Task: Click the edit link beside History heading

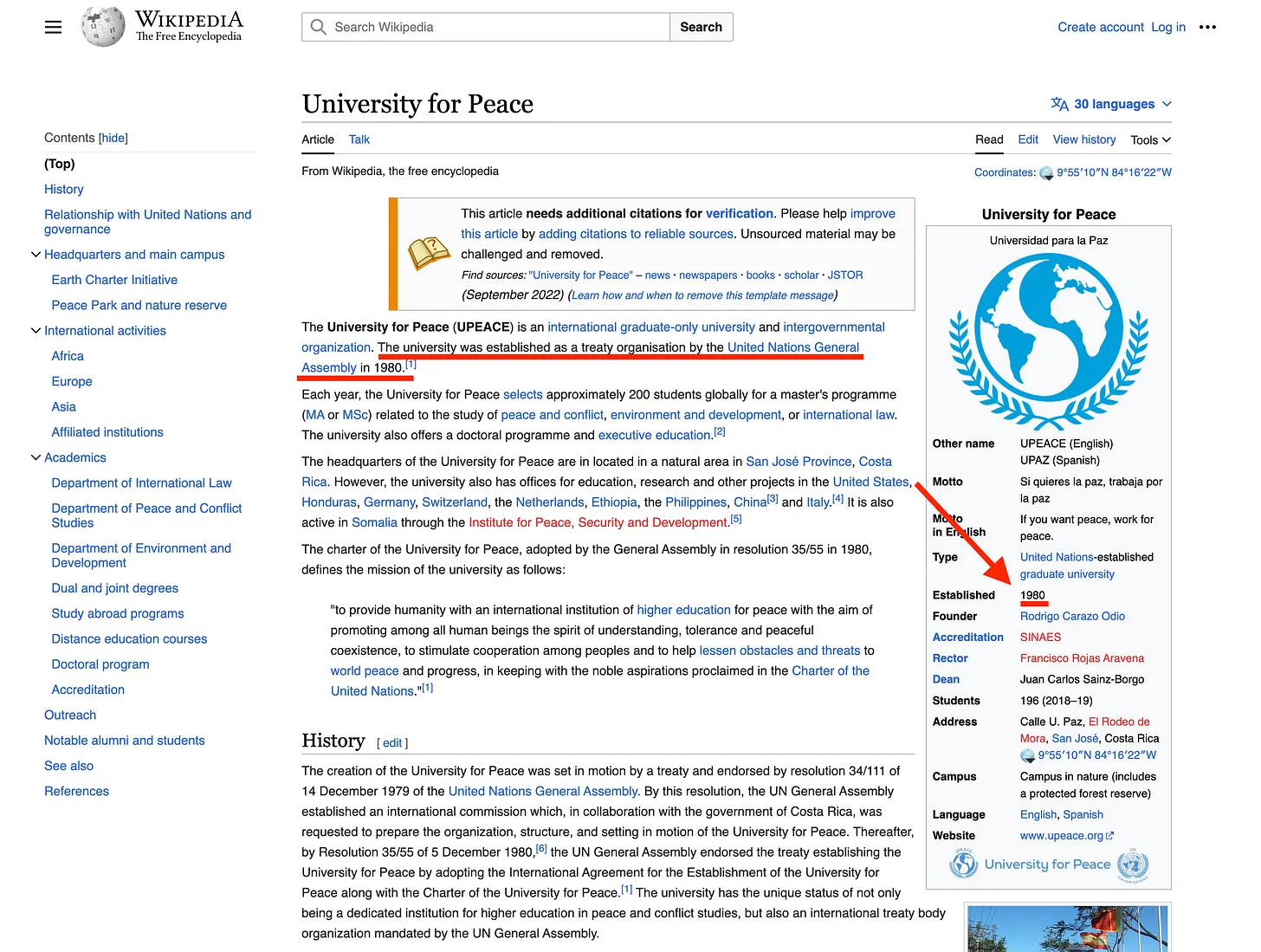Action: click(392, 743)
